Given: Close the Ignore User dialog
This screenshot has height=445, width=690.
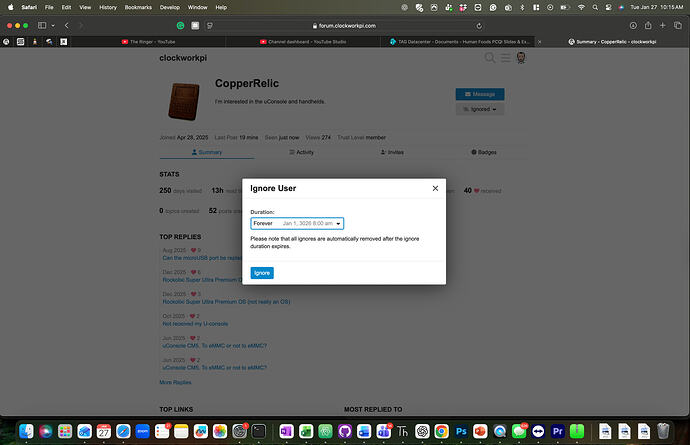Looking at the screenshot, I should [x=435, y=188].
